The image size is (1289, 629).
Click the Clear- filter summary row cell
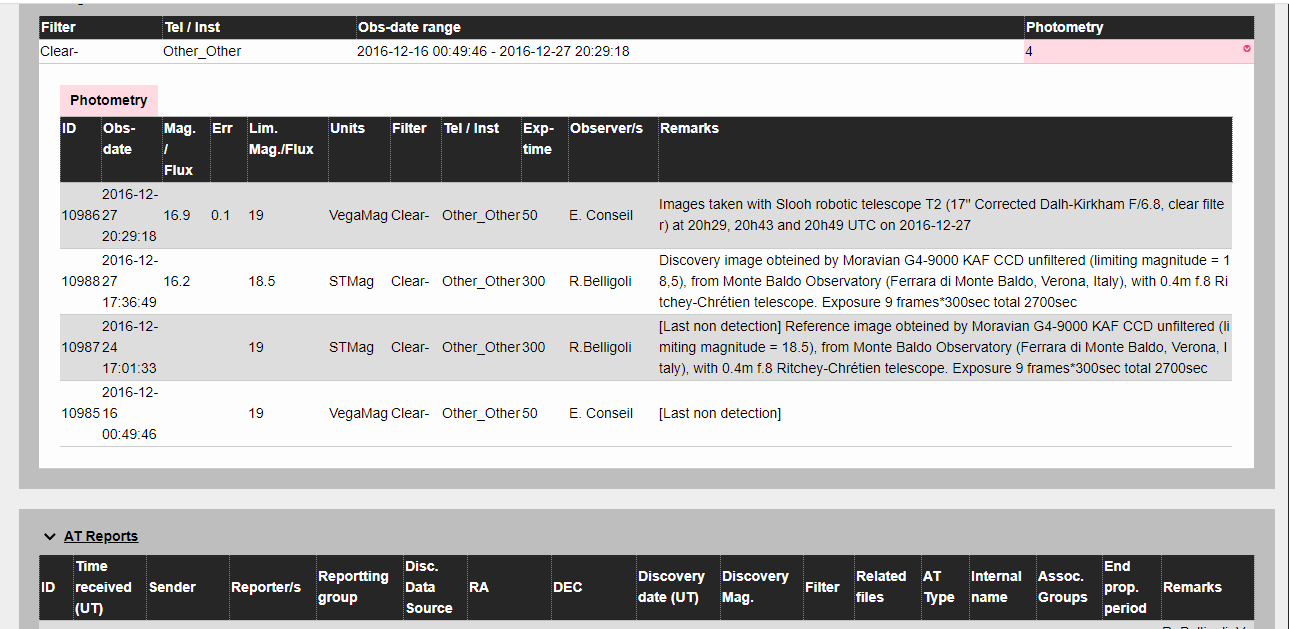pos(59,51)
